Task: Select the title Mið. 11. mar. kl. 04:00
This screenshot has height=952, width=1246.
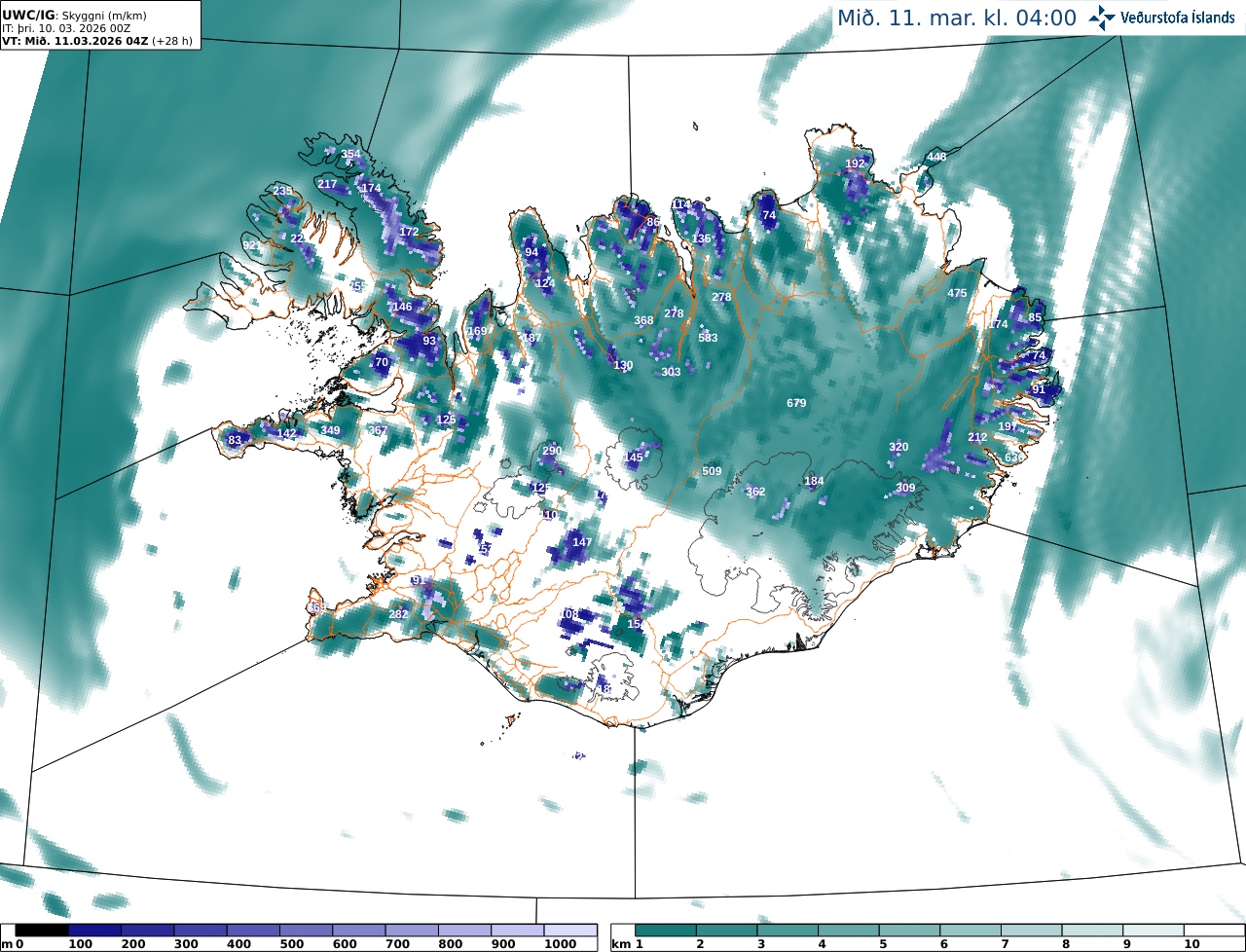Action: (x=957, y=18)
